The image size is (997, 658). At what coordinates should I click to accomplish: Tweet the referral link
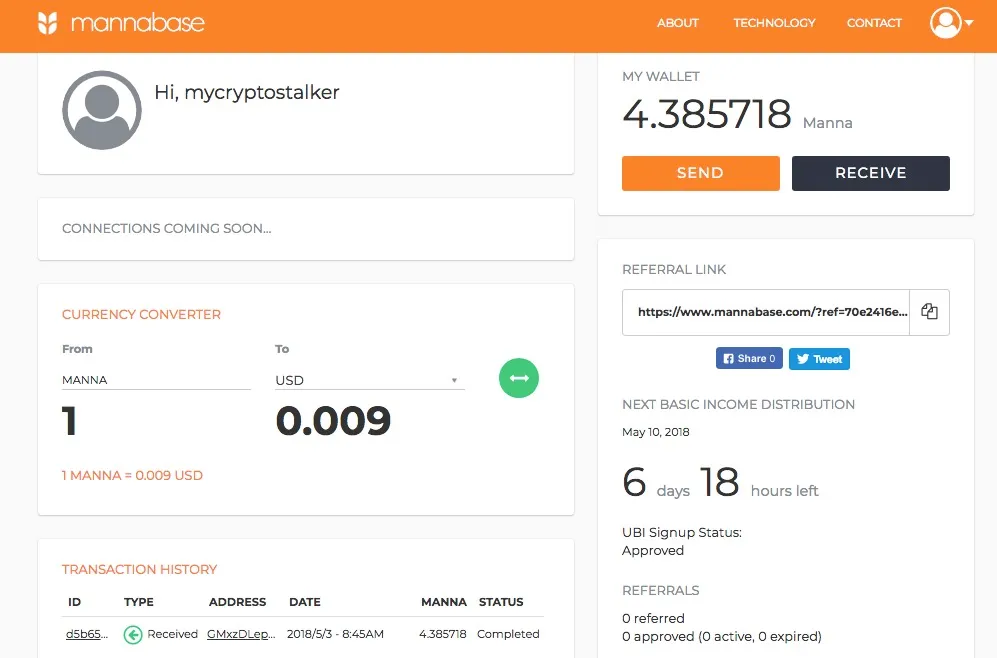coord(819,359)
